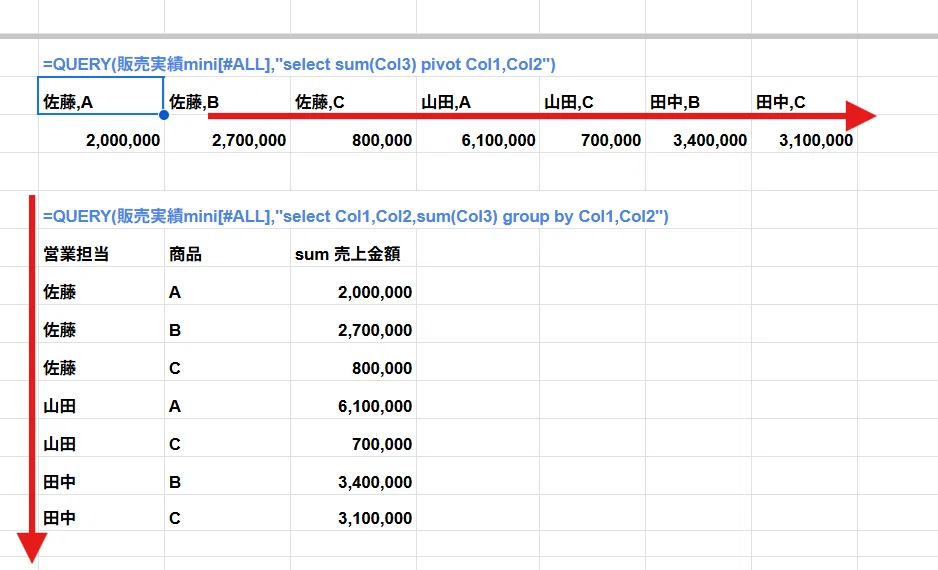Select product A in the 山田 6,100,000 row
Screen dimensions: 938x570
pyautogui.click(x=227, y=400)
